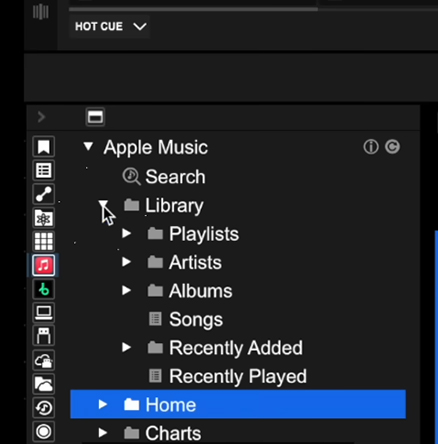This screenshot has height=444, width=438.
Task: Open the Apple Music sidebar icon
Action: point(44,265)
